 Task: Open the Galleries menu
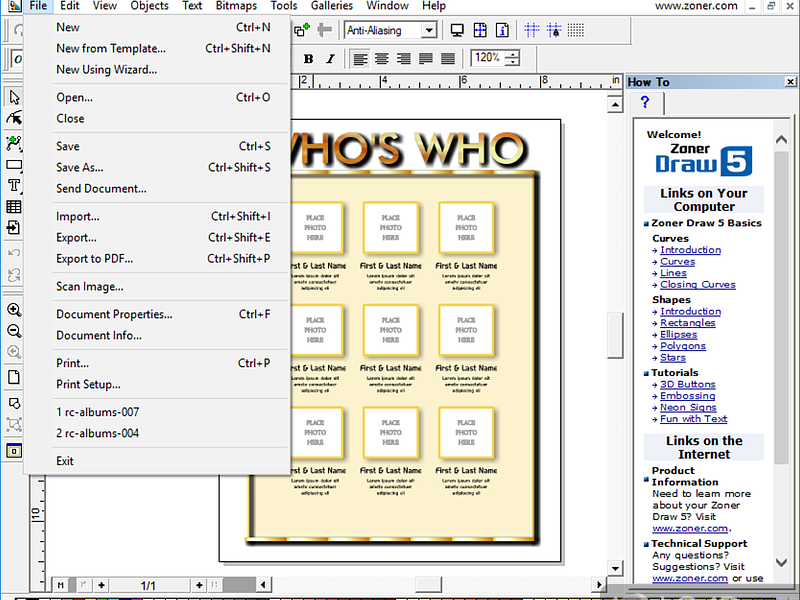point(332,6)
